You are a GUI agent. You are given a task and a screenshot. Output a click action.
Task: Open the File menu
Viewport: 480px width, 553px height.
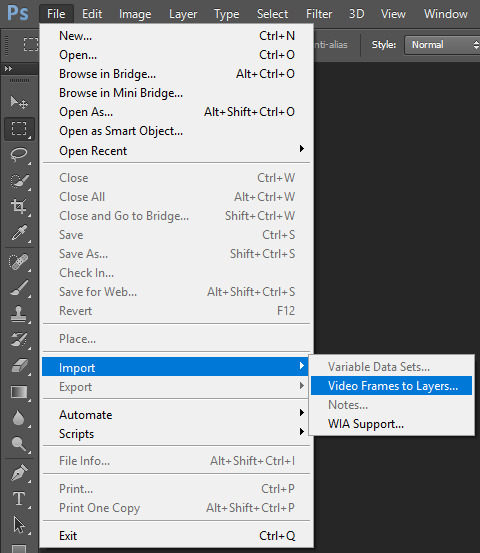(x=56, y=14)
